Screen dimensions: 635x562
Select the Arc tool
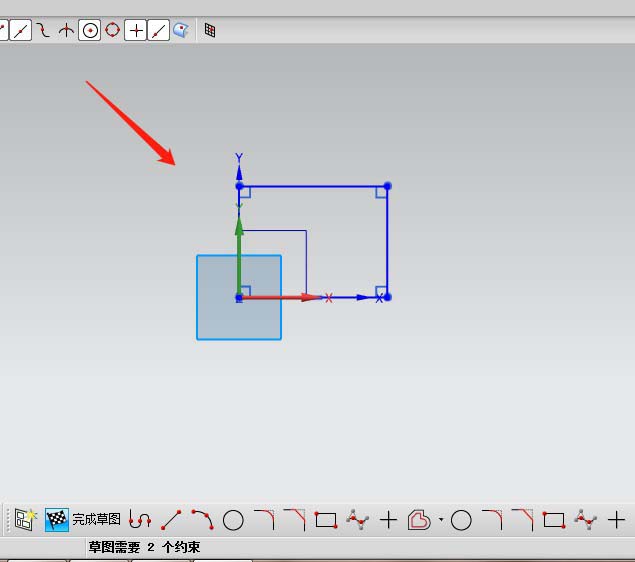(202, 520)
